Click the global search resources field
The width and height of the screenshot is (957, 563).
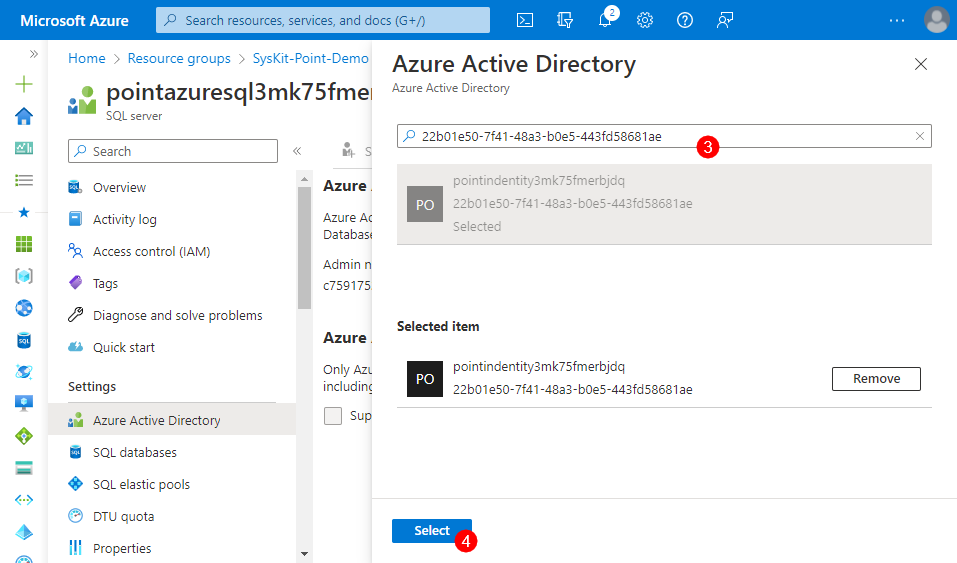tap(323, 20)
